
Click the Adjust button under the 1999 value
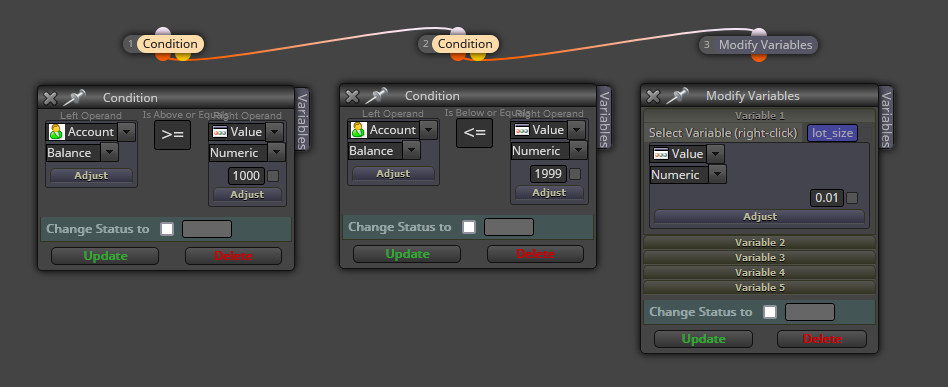coord(549,193)
